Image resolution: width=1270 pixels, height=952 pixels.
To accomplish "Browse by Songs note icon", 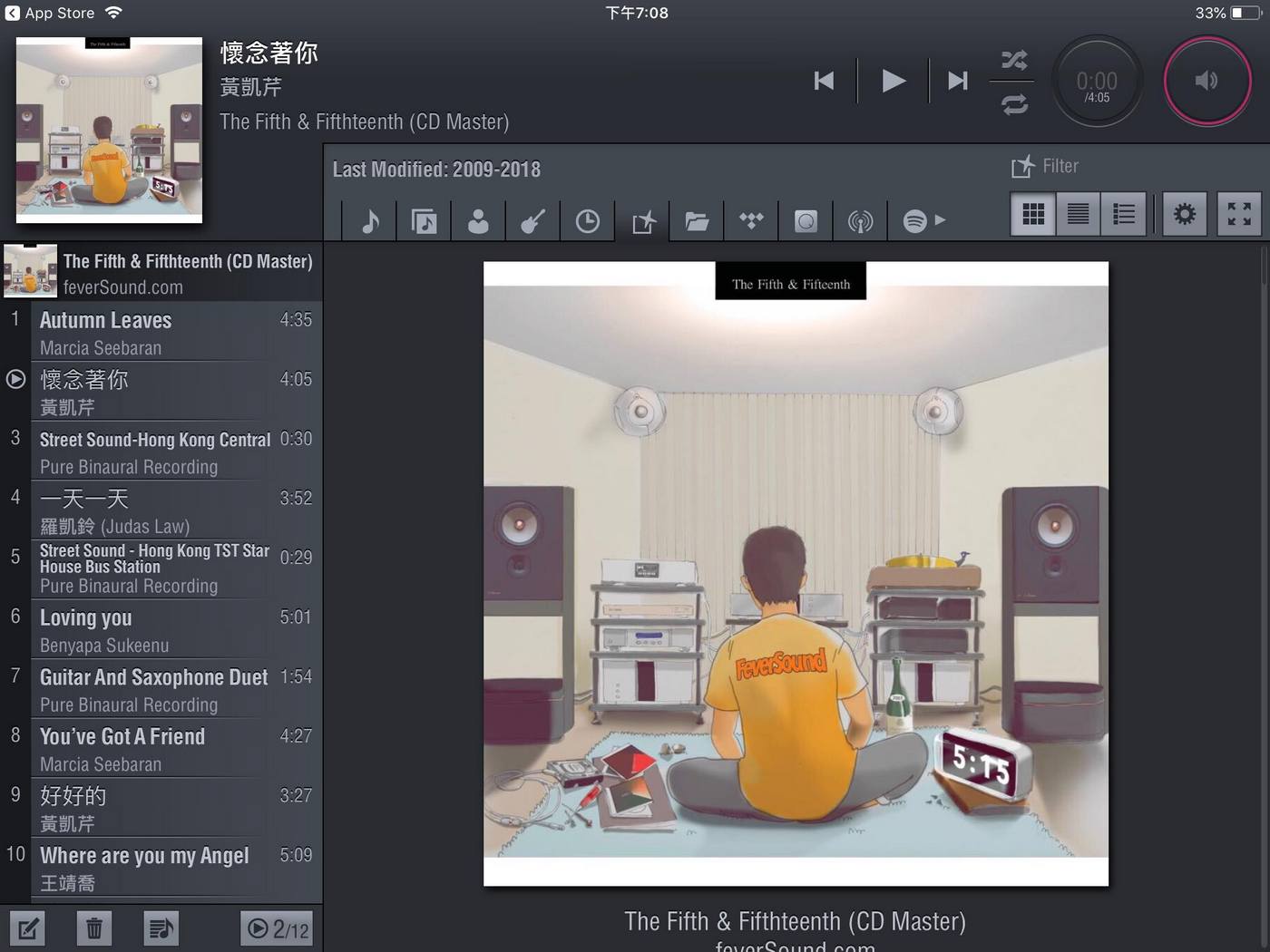I will tap(370, 220).
